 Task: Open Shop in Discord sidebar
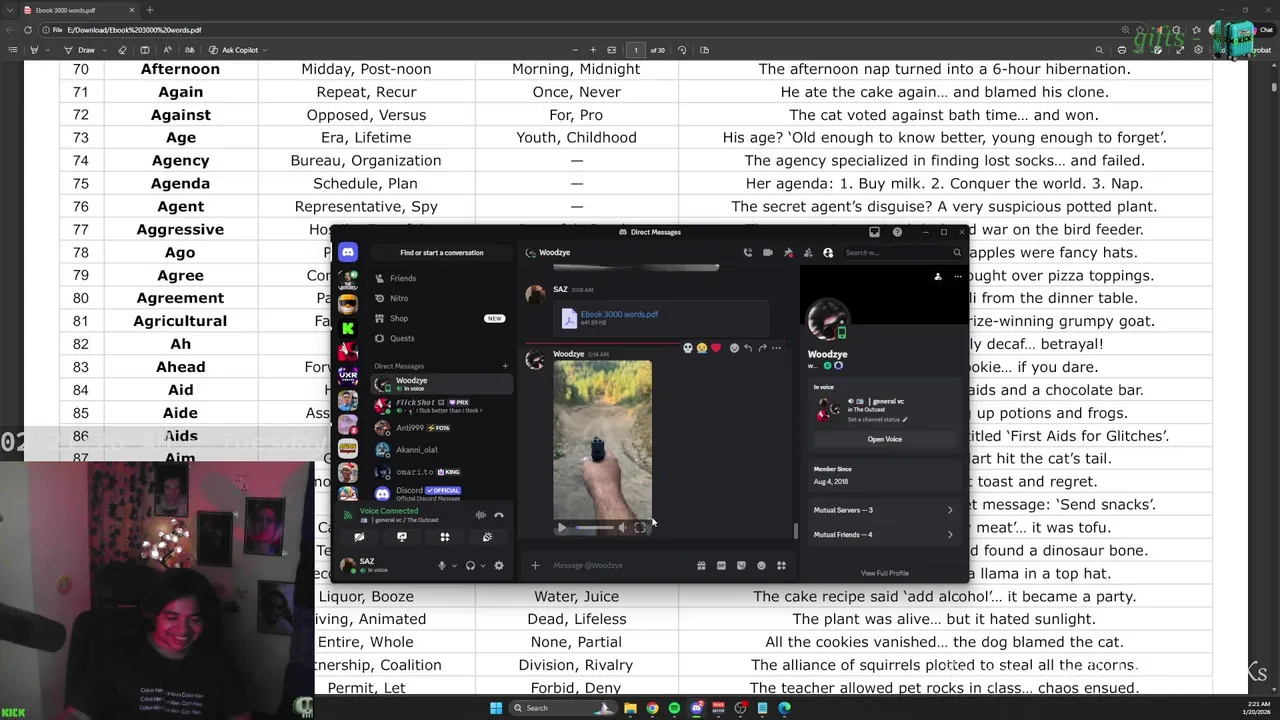441,318
